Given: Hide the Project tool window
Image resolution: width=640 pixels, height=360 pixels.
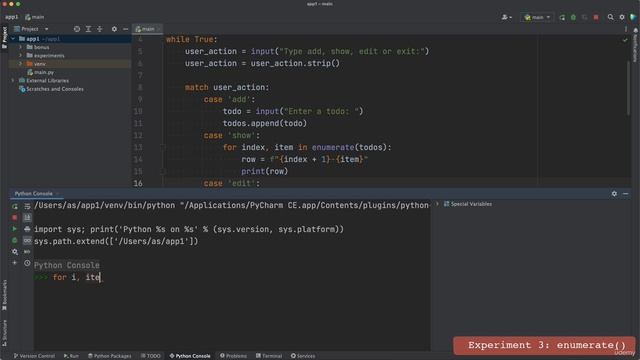Looking at the screenshot, I should click(x=125, y=29).
